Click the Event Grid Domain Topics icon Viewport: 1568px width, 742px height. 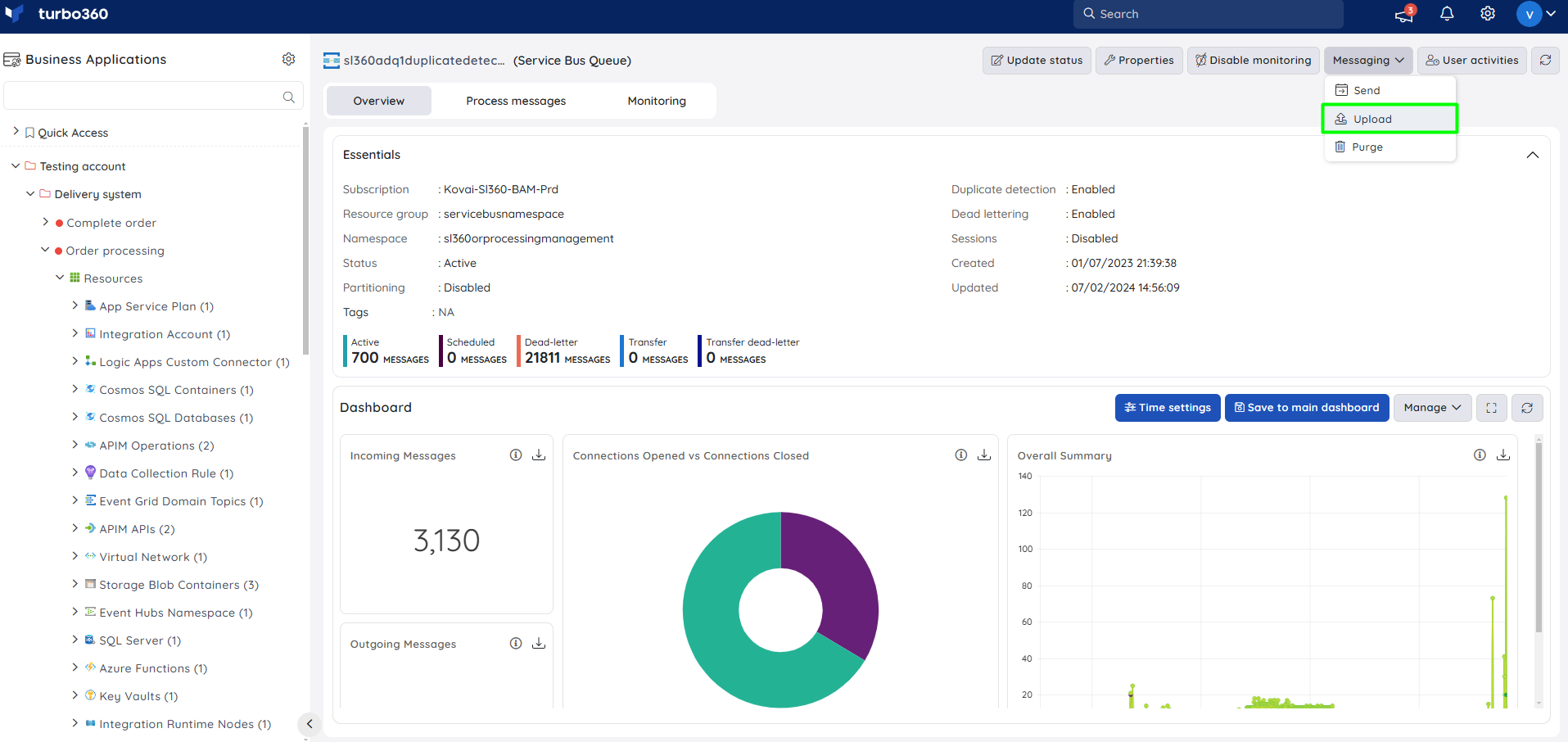tap(90, 500)
